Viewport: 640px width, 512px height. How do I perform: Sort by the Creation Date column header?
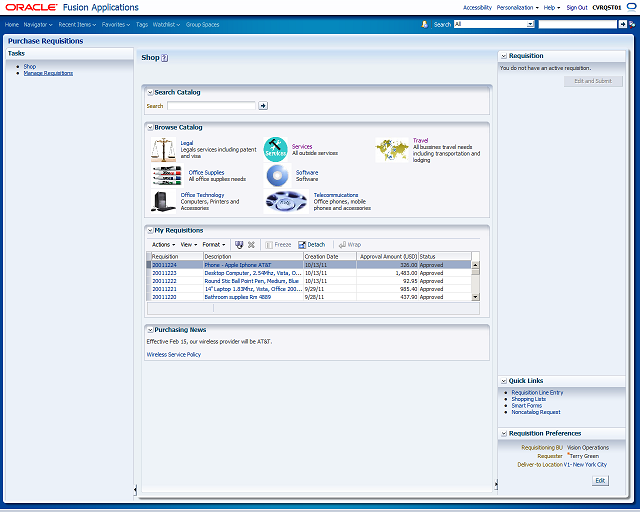pos(330,256)
